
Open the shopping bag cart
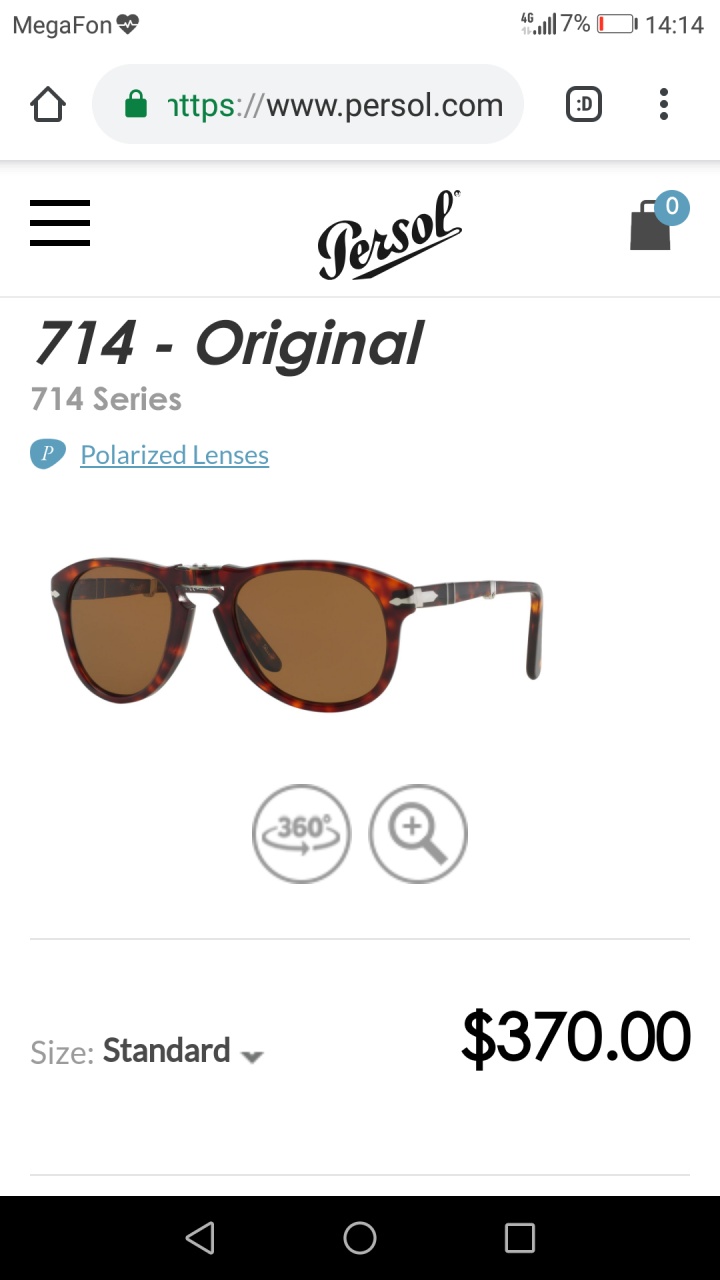coord(650,225)
